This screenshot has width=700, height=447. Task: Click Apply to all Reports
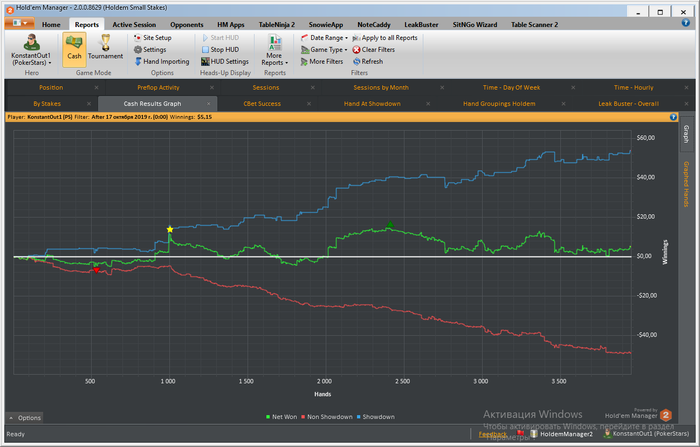click(x=385, y=38)
